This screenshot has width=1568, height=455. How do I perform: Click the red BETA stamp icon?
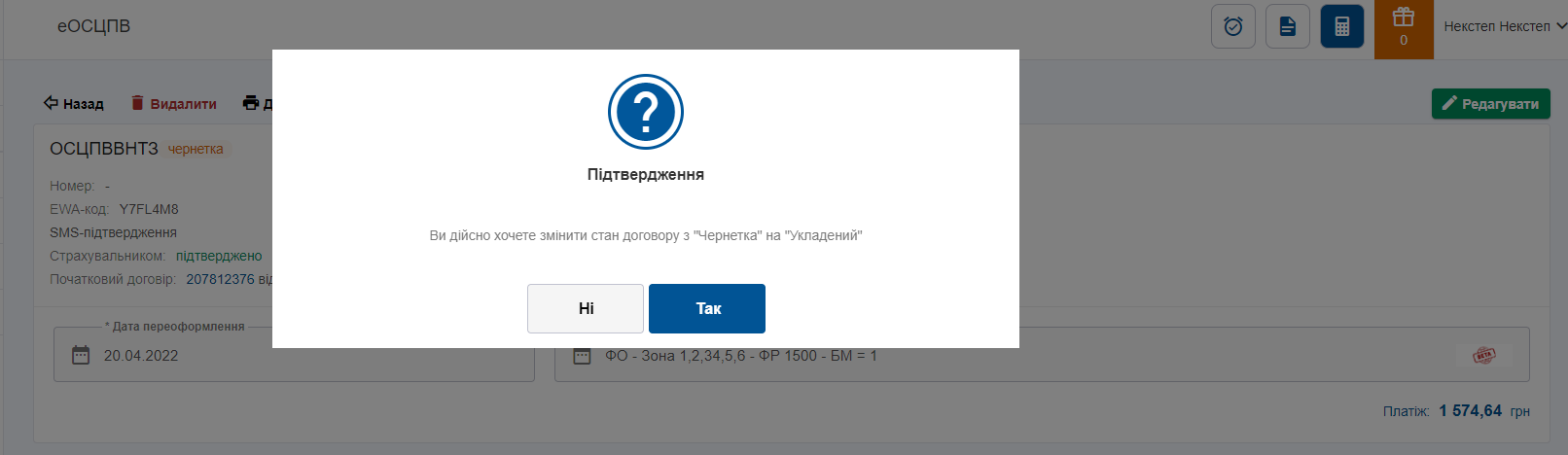(x=1483, y=355)
